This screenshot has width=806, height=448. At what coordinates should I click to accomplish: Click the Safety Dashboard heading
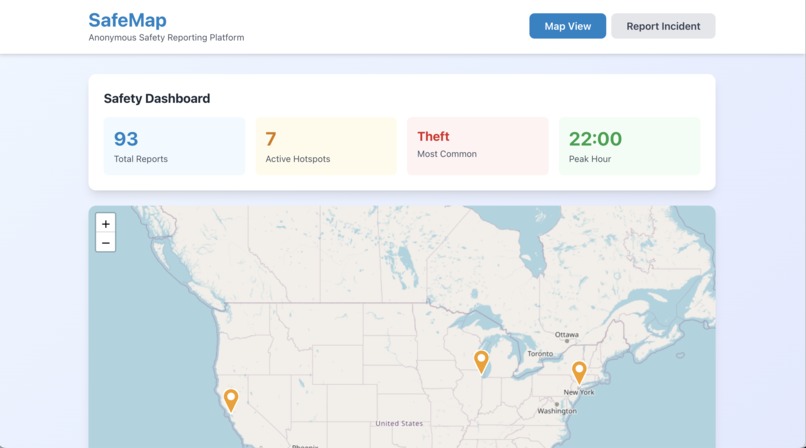[x=157, y=99]
